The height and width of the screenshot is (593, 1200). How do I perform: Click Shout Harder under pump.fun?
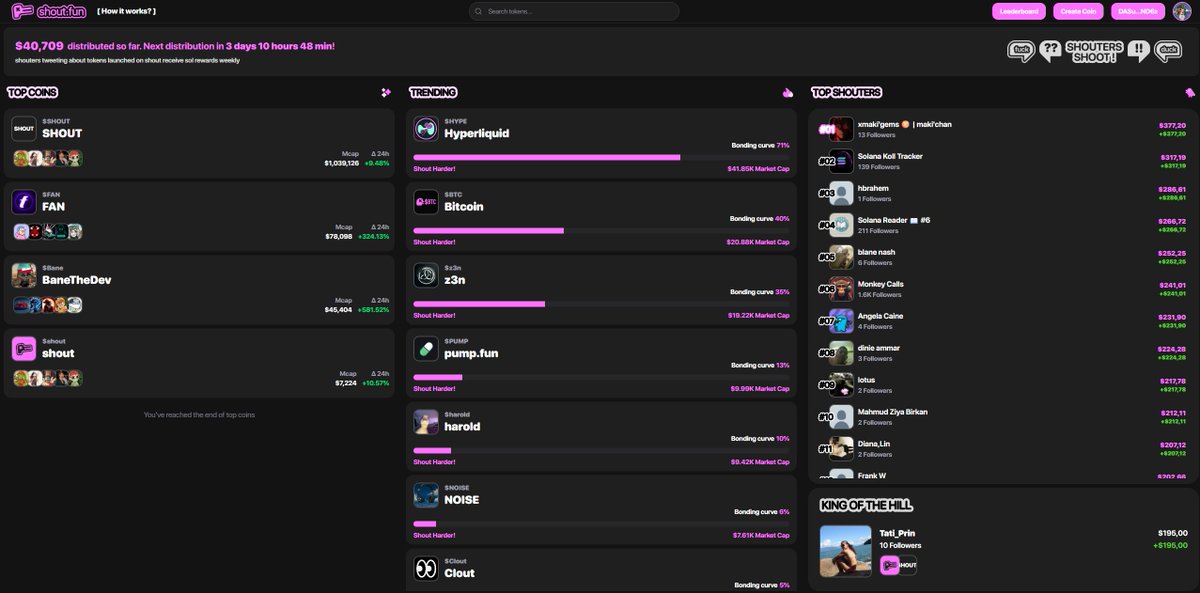[x=434, y=388]
